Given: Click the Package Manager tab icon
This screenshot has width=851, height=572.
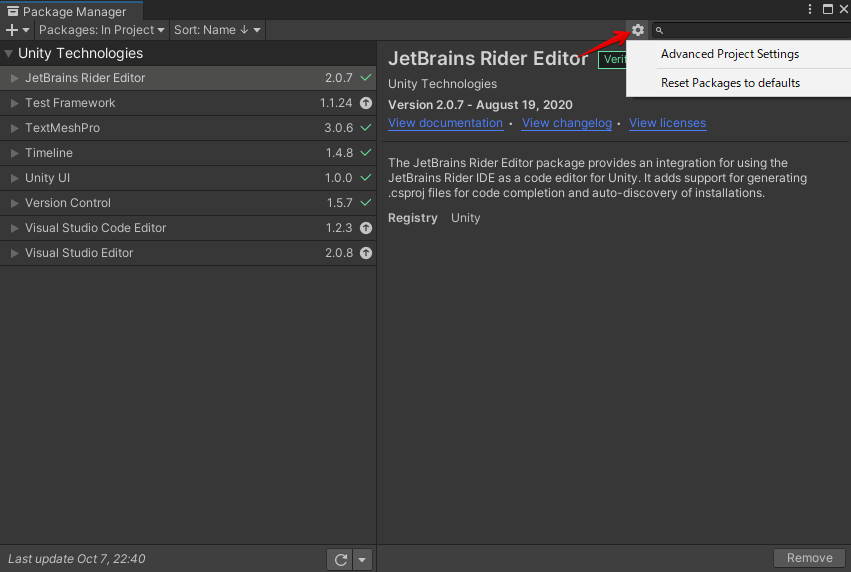Looking at the screenshot, I should [12, 11].
